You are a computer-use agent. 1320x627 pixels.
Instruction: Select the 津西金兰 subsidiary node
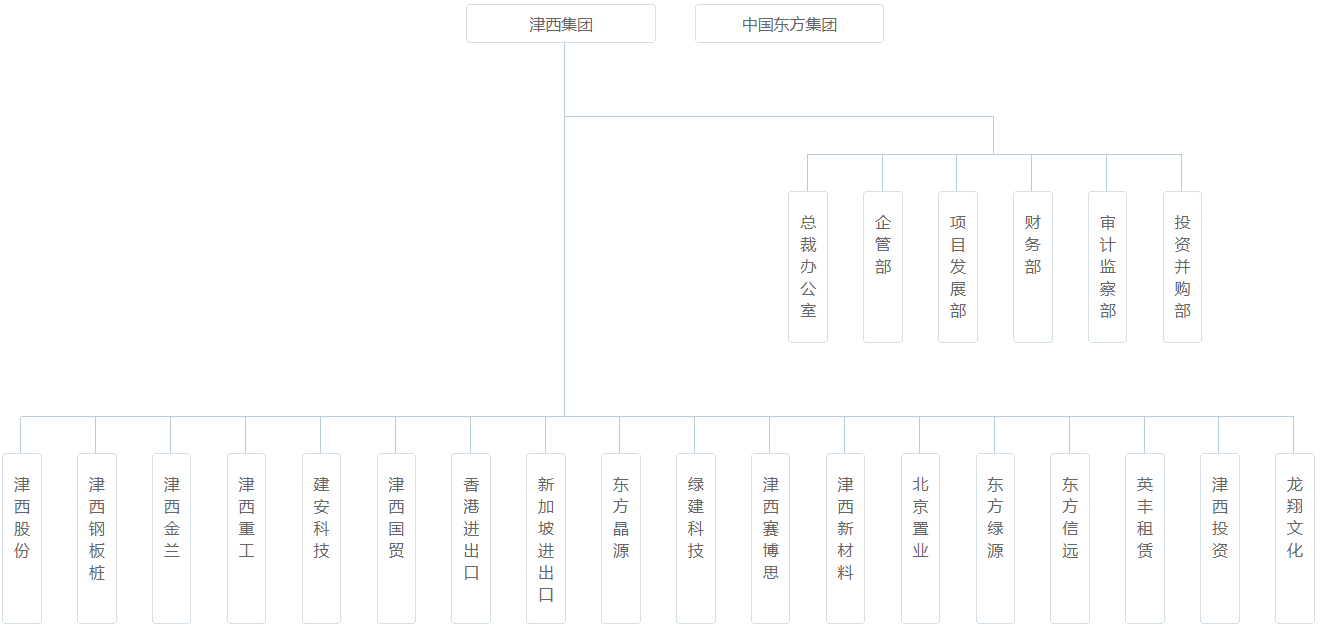tap(171, 538)
